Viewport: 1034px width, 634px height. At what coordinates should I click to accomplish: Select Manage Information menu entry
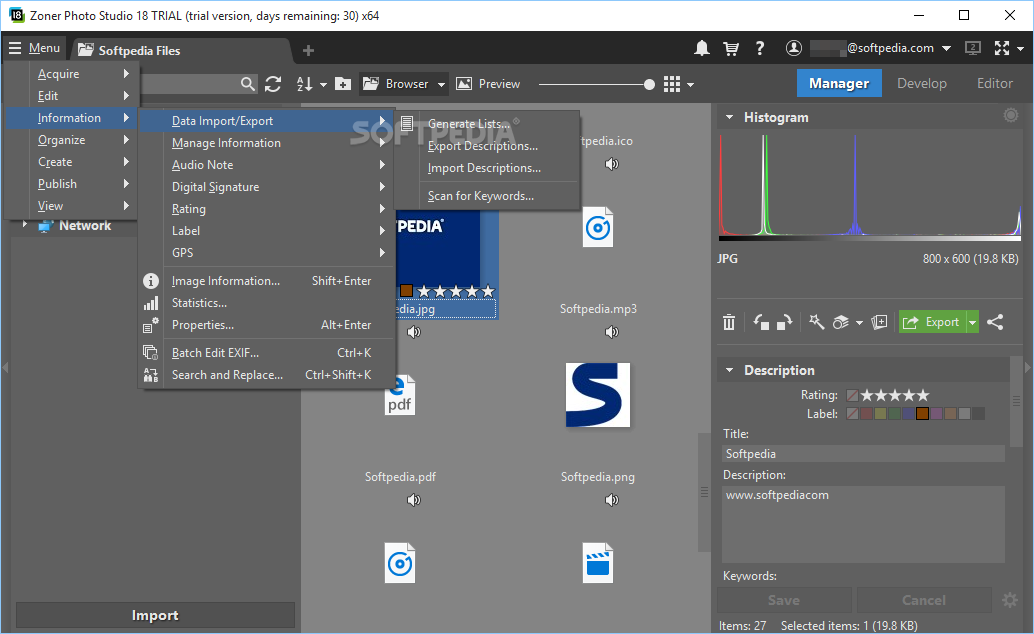[266, 143]
